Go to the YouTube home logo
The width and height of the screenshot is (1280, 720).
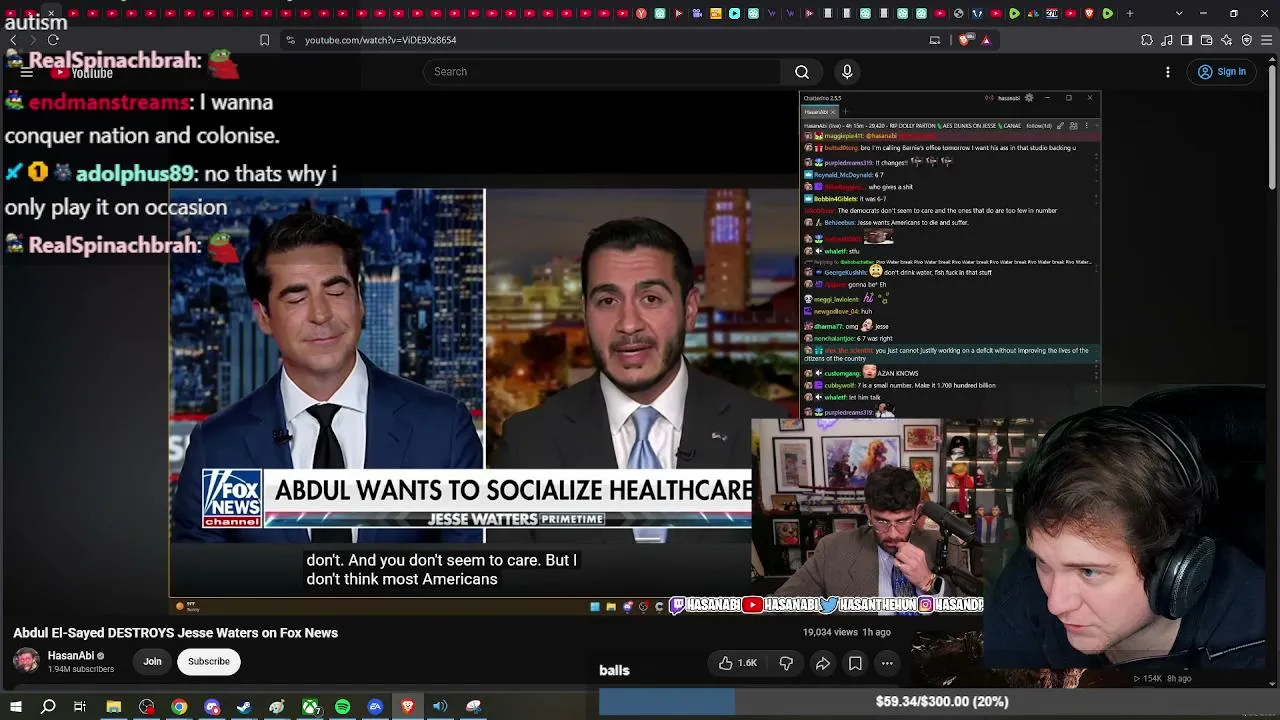[x=84, y=72]
